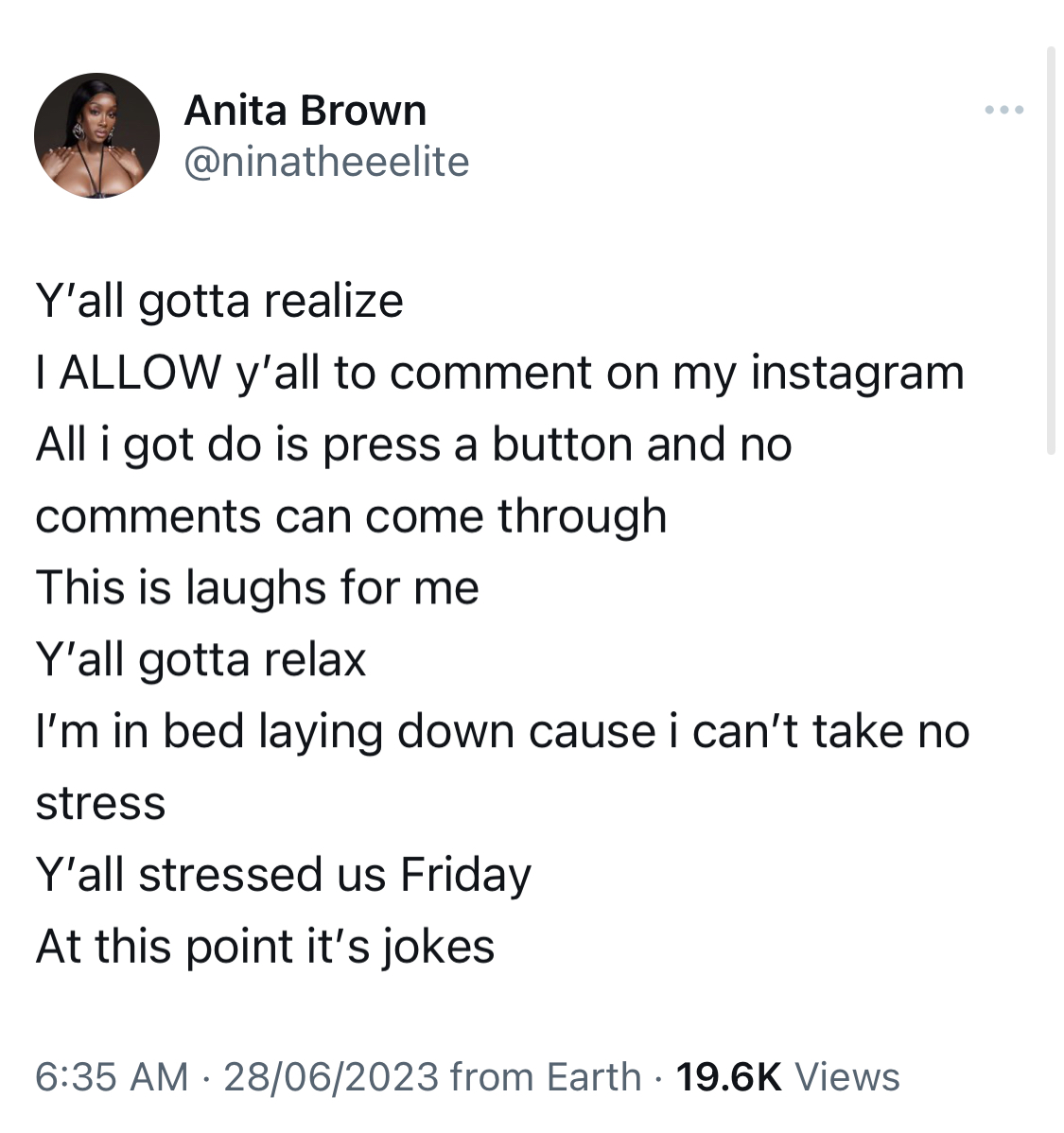
Task: Click the text 'comments can come through'
Action: [x=351, y=516]
